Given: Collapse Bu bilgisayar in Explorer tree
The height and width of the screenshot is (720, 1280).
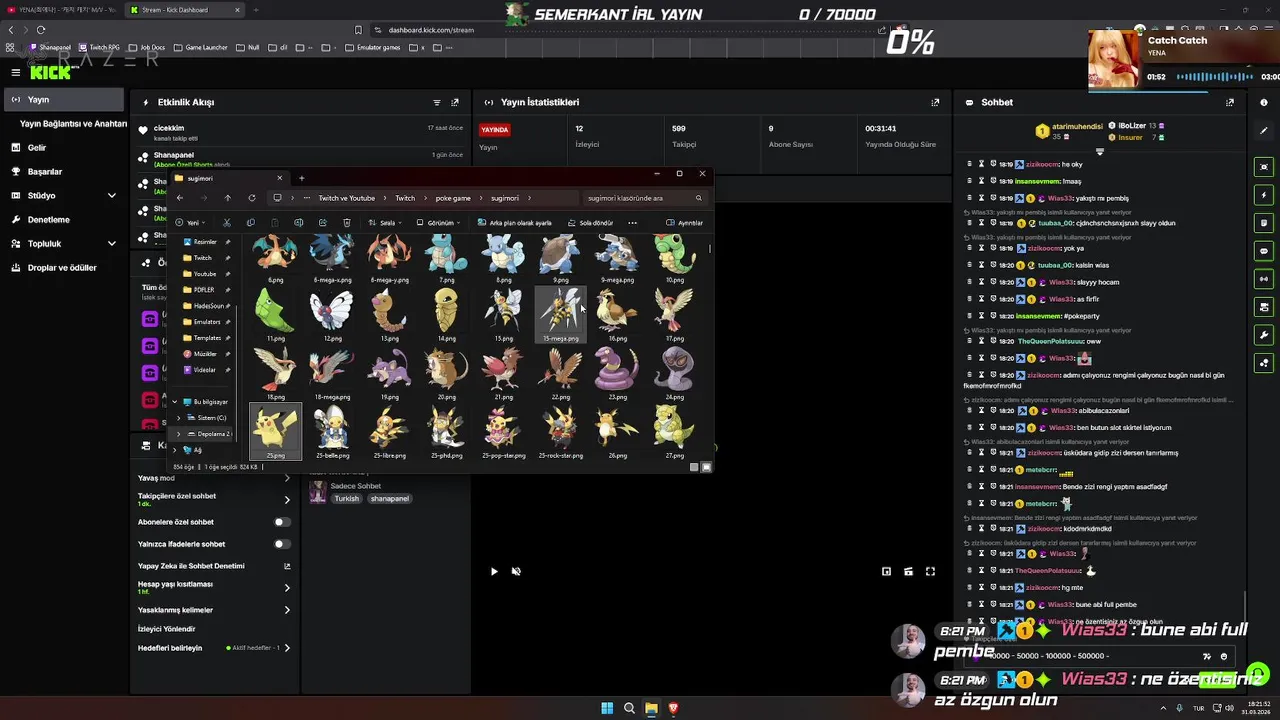Looking at the screenshot, I should click(174, 402).
